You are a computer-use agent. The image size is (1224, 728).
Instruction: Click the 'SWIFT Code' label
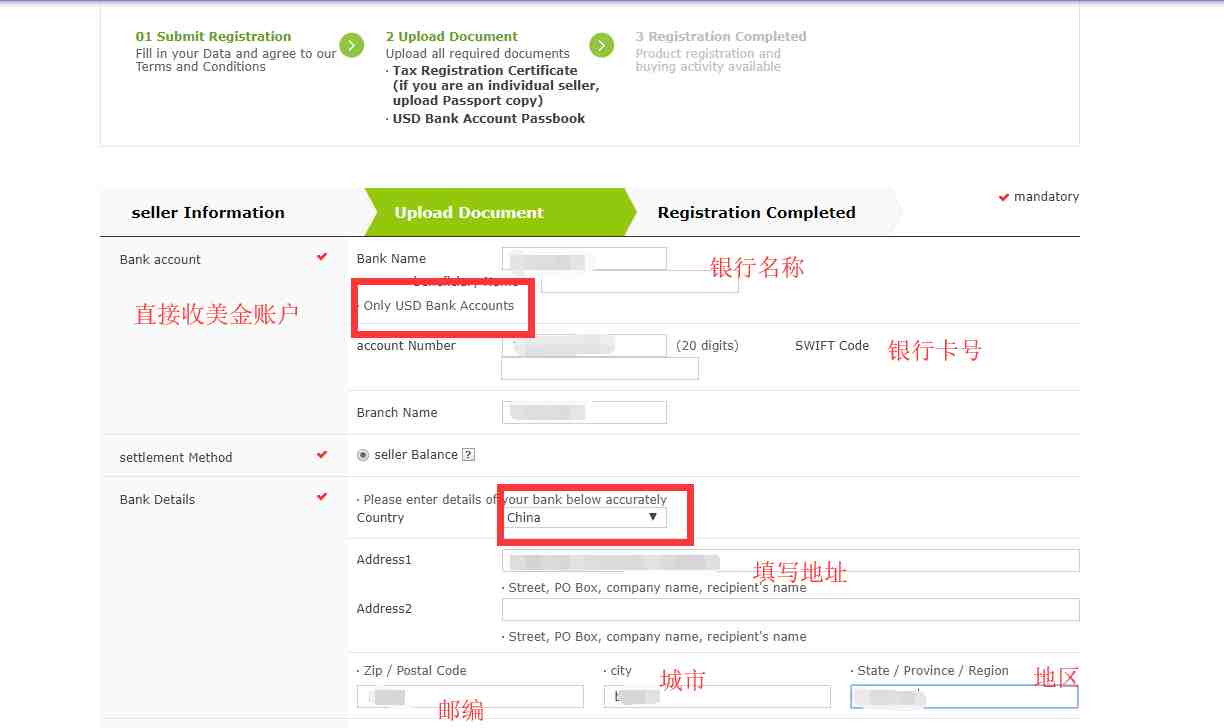832,346
